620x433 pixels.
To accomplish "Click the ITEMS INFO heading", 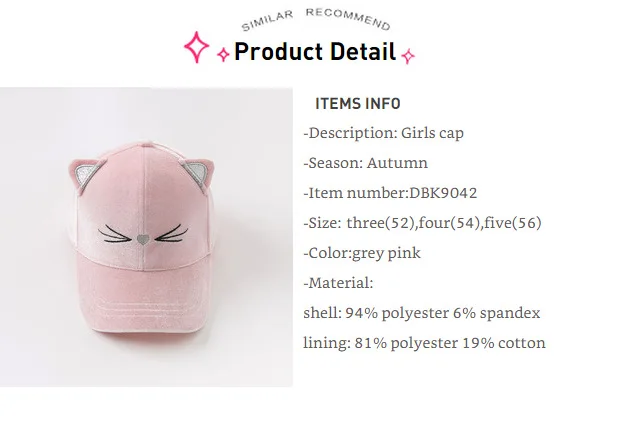I will (x=358, y=104).
